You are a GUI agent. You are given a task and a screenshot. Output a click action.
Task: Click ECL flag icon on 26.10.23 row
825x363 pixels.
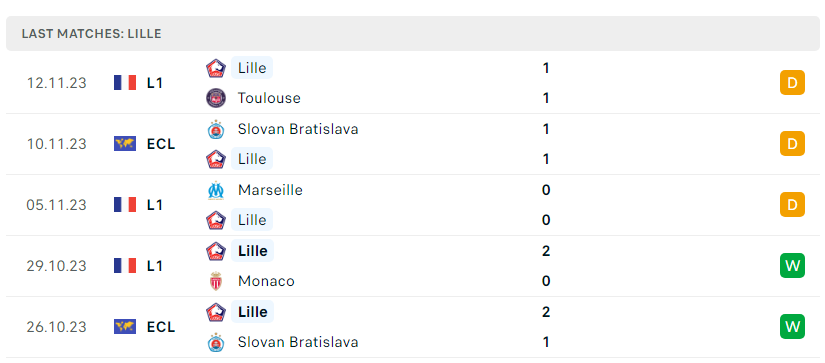125,327
